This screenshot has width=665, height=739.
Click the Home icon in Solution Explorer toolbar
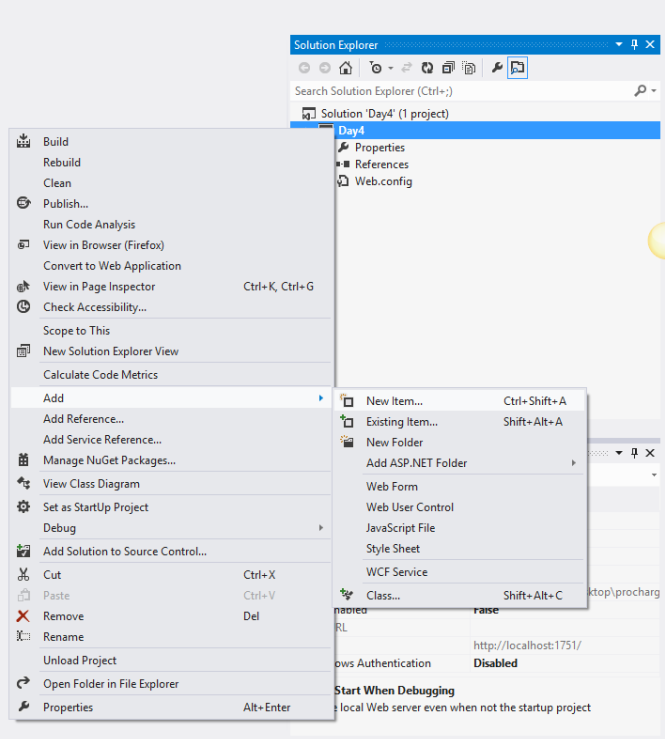[x=345, y=68]
